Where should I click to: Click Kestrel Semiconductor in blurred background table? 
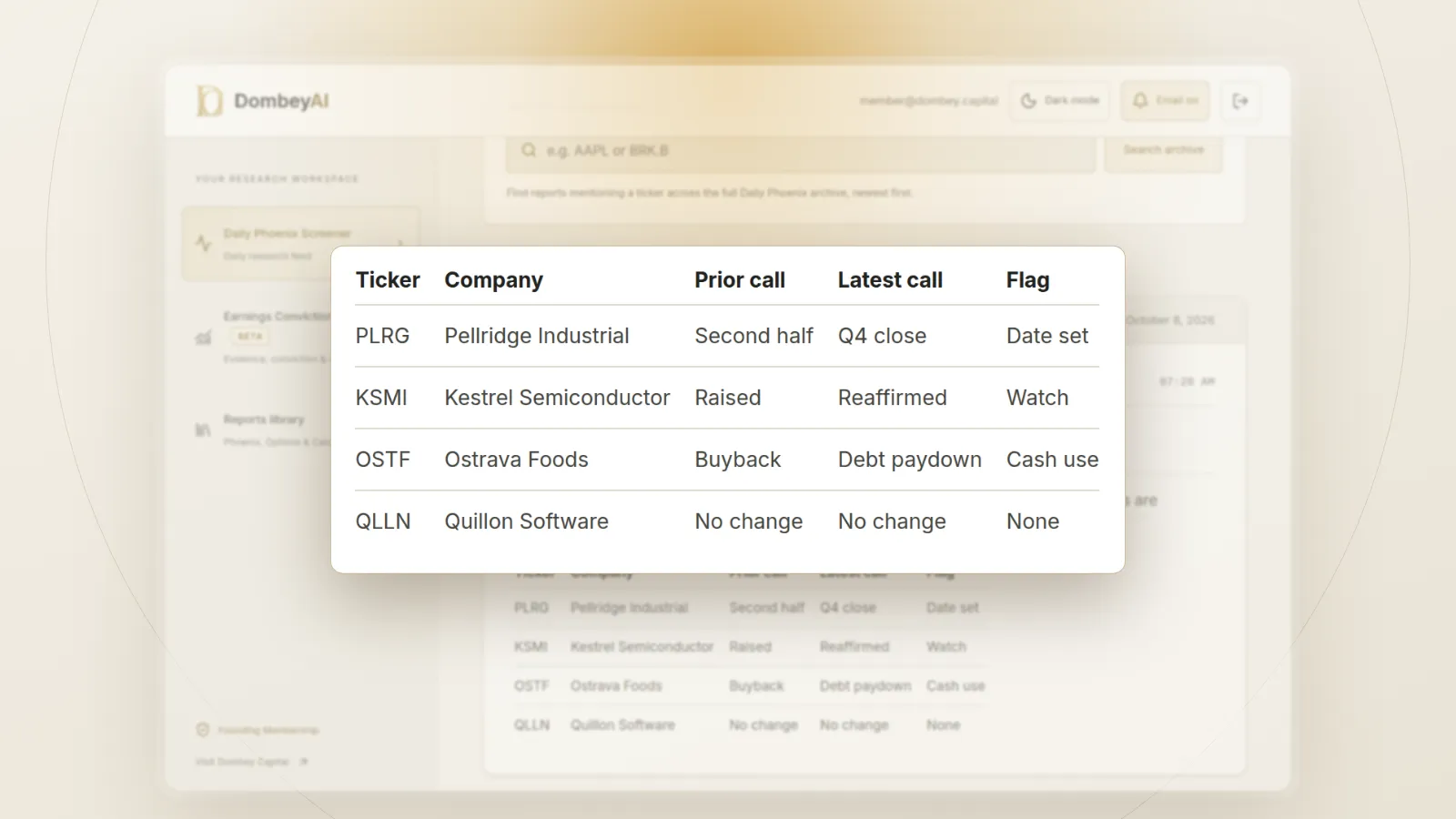[x=642, y=647]
